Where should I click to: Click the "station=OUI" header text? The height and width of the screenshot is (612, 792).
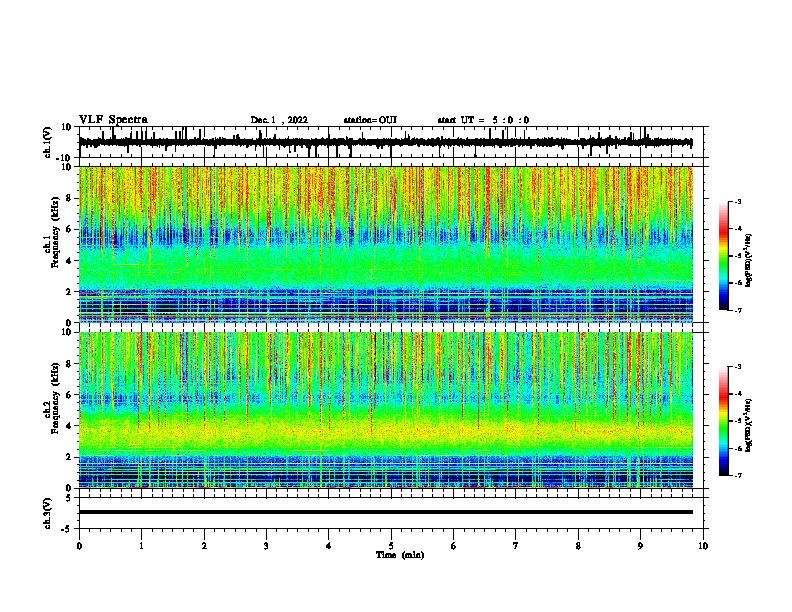[370, 120]
